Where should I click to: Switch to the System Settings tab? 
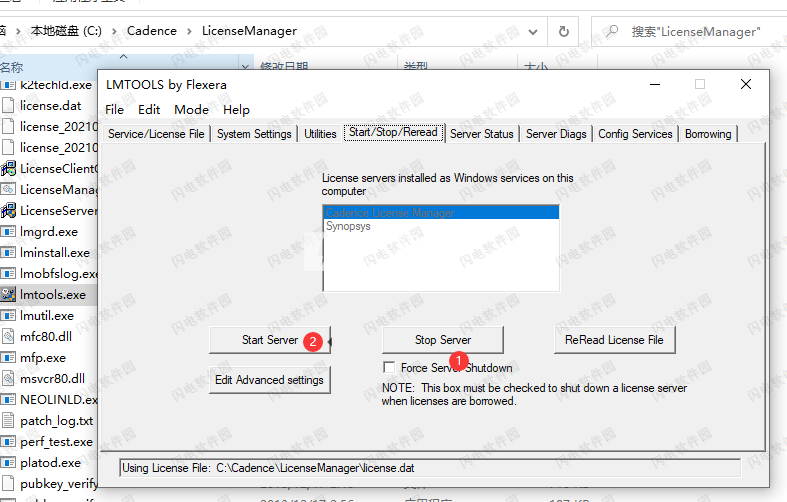(254, 134)
